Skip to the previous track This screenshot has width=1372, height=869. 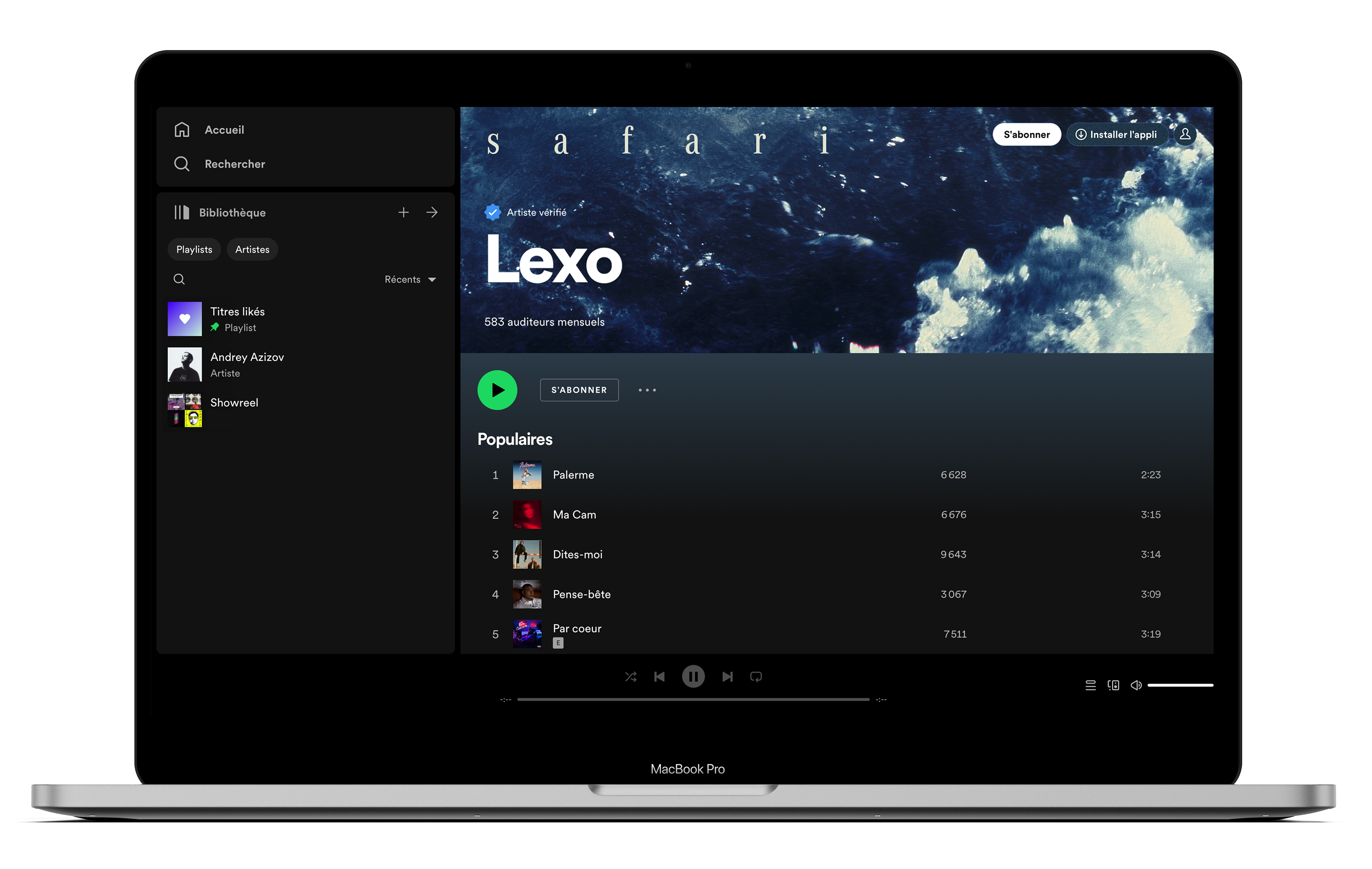pyautogui.click(x=659, y=676)
